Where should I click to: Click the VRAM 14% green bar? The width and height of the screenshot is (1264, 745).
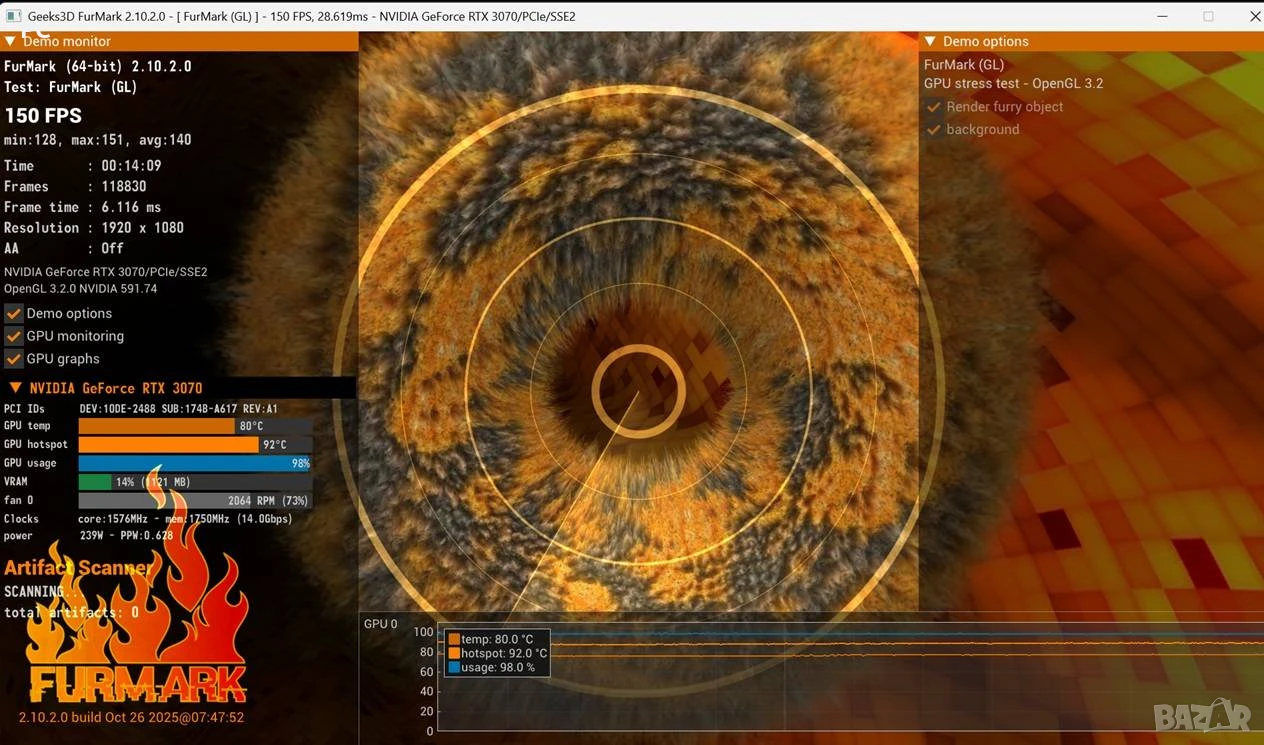point(95,482)
